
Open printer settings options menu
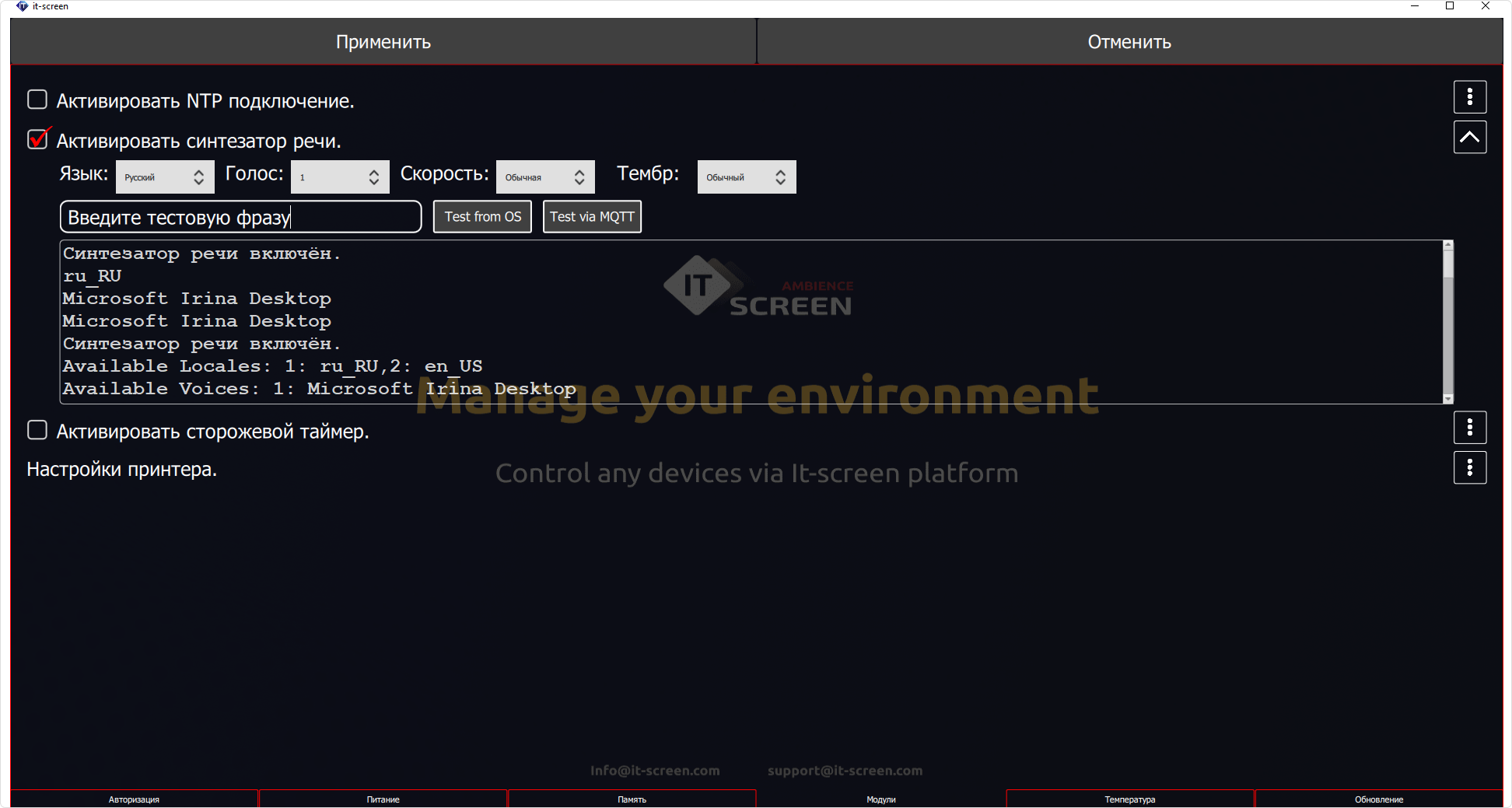coord(1469,467)
